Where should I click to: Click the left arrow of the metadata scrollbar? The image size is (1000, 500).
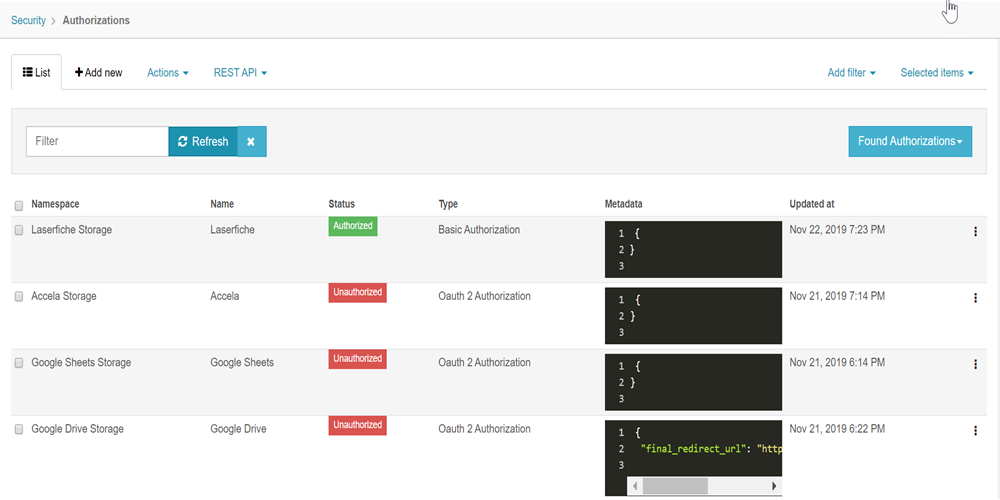635,486
